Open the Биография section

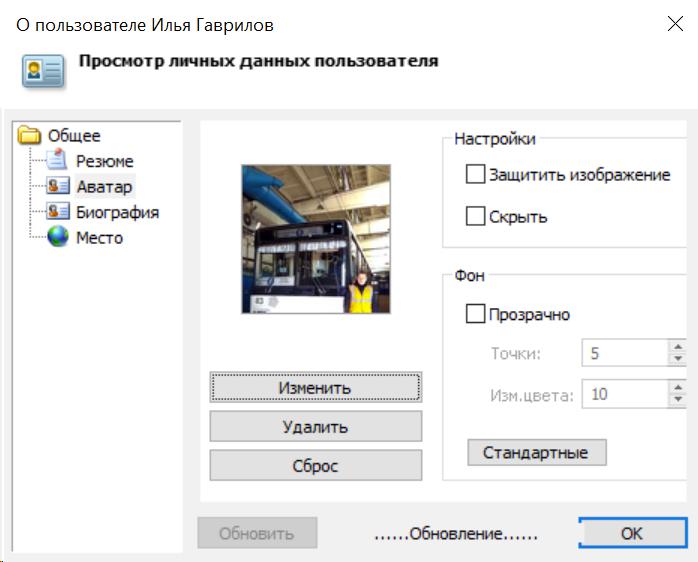click(118, 212)
